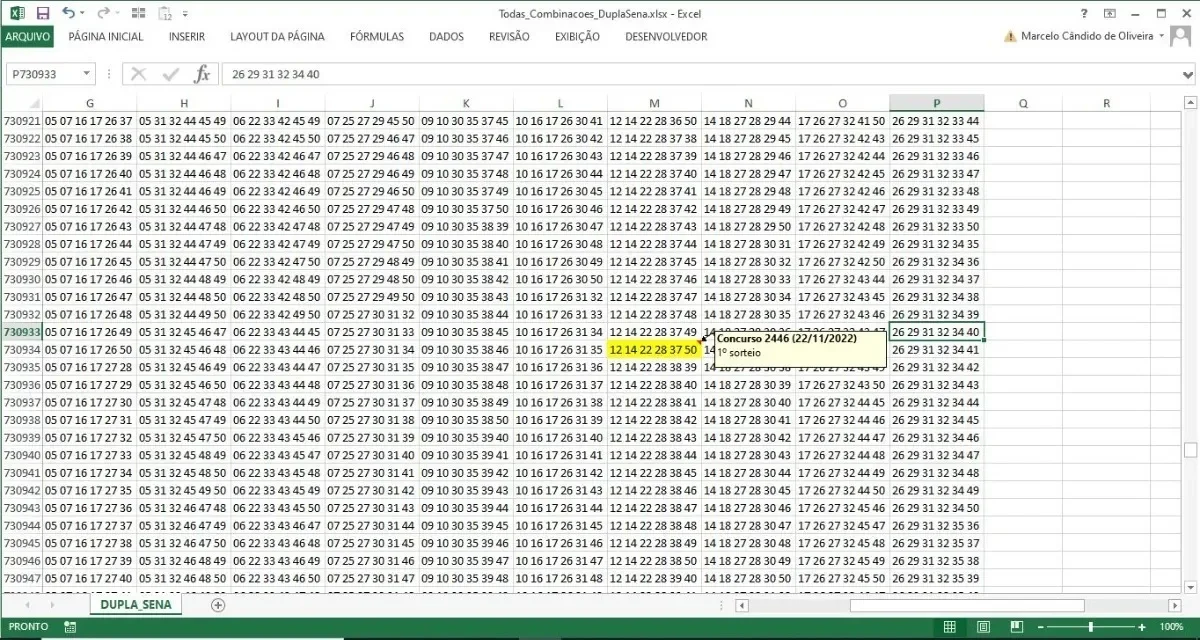Select column P header
The image size is (1200, 640).
pyautogui.click(x=936, y=103)
